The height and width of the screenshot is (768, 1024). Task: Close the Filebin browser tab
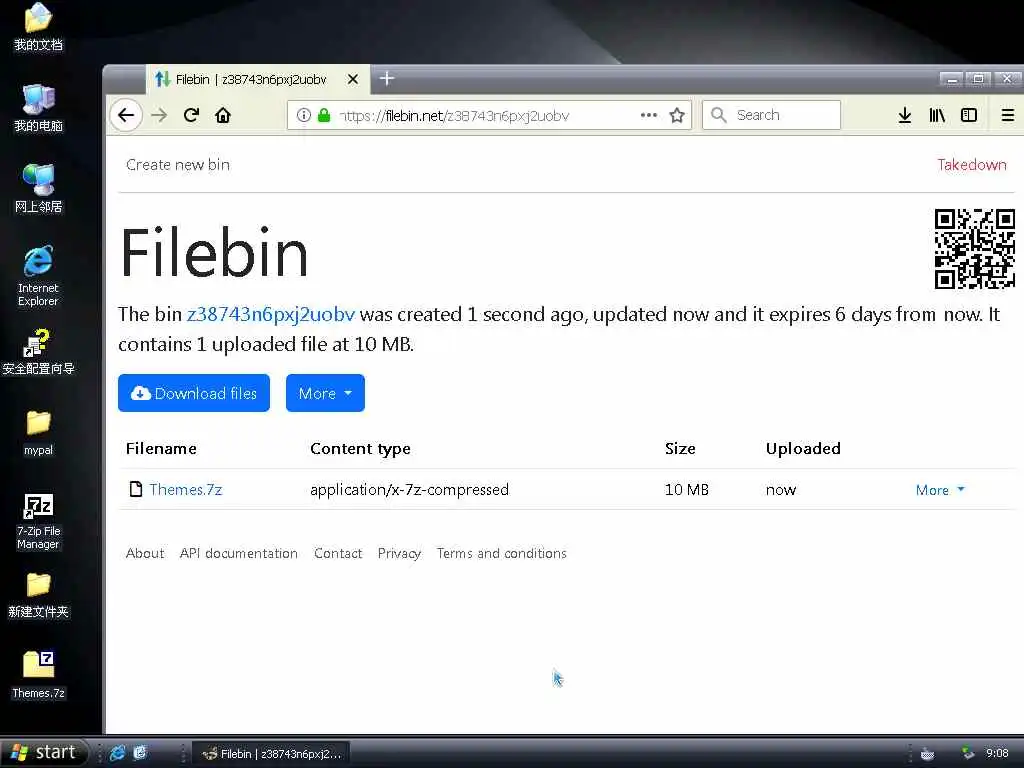click(x=353, y=79)
